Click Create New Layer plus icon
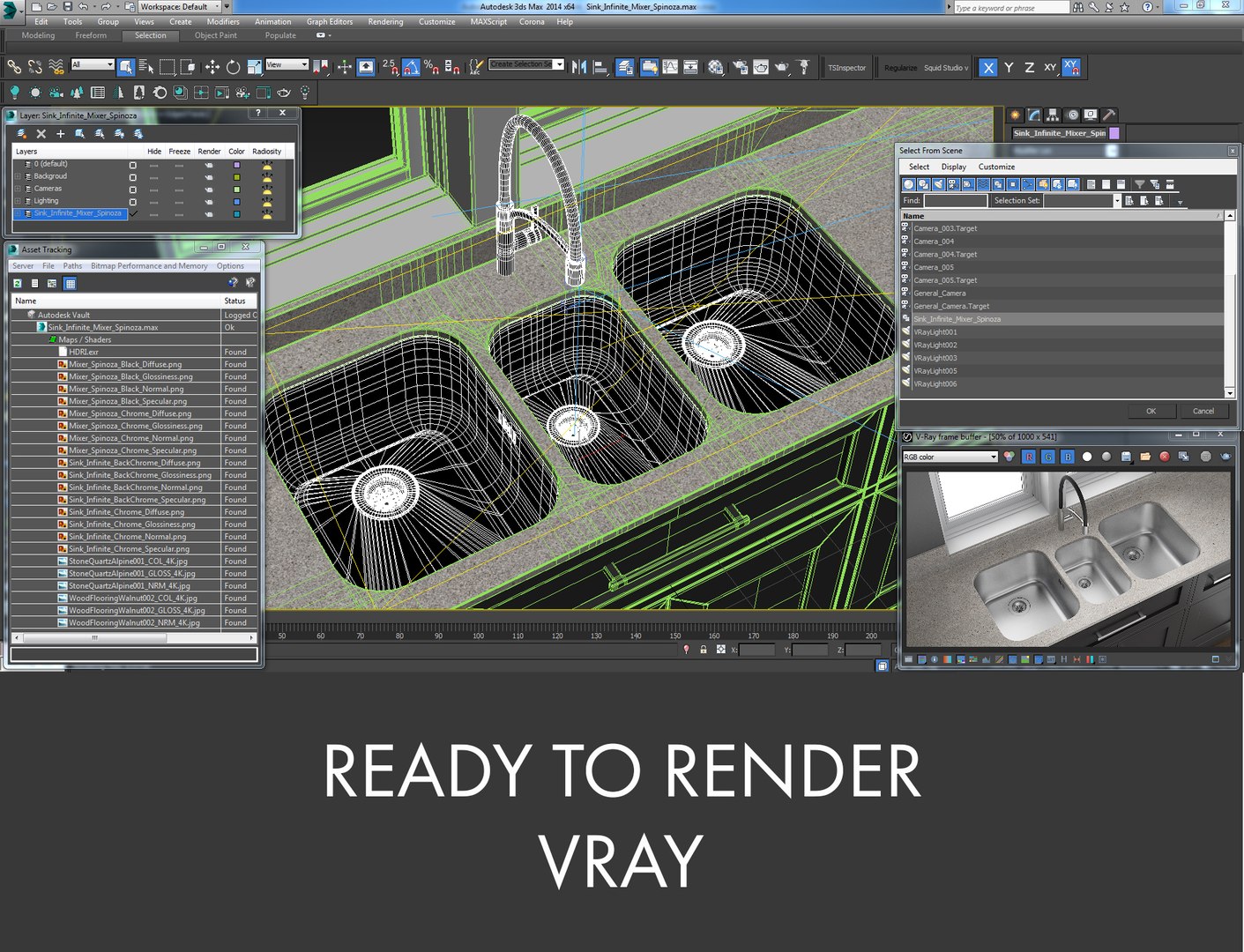The width and height of the screenshot is (1244, 952). point(60,134)
